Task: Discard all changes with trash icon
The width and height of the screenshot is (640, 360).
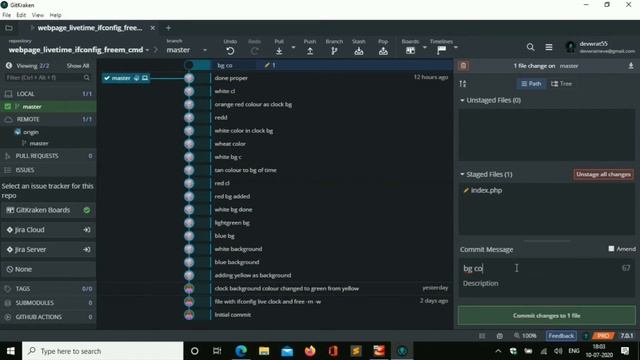Action: [463, 66]
